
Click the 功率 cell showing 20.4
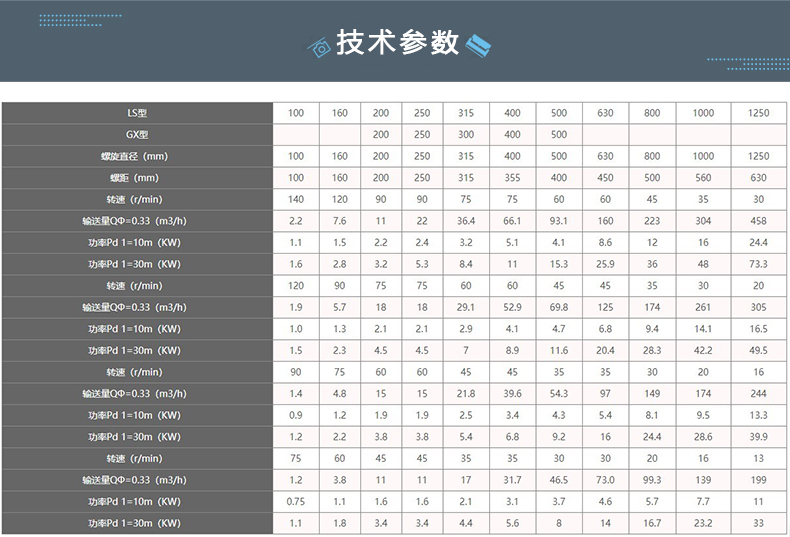coord(605,351)
